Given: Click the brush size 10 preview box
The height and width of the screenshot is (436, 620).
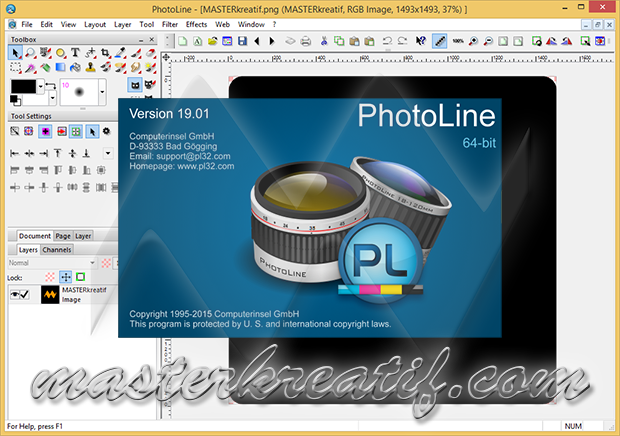Looking at the screenshot, I should pyautogui.click(x=79, y=92).
